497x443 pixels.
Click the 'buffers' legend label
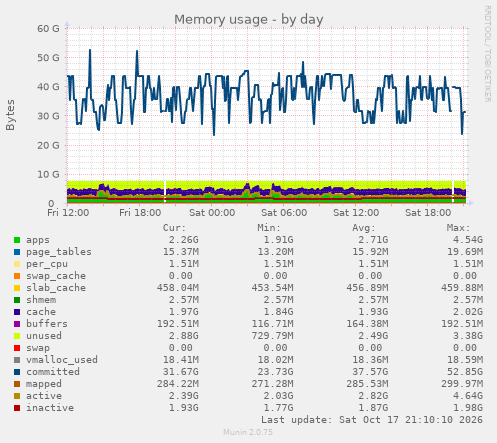click(47, 324)
